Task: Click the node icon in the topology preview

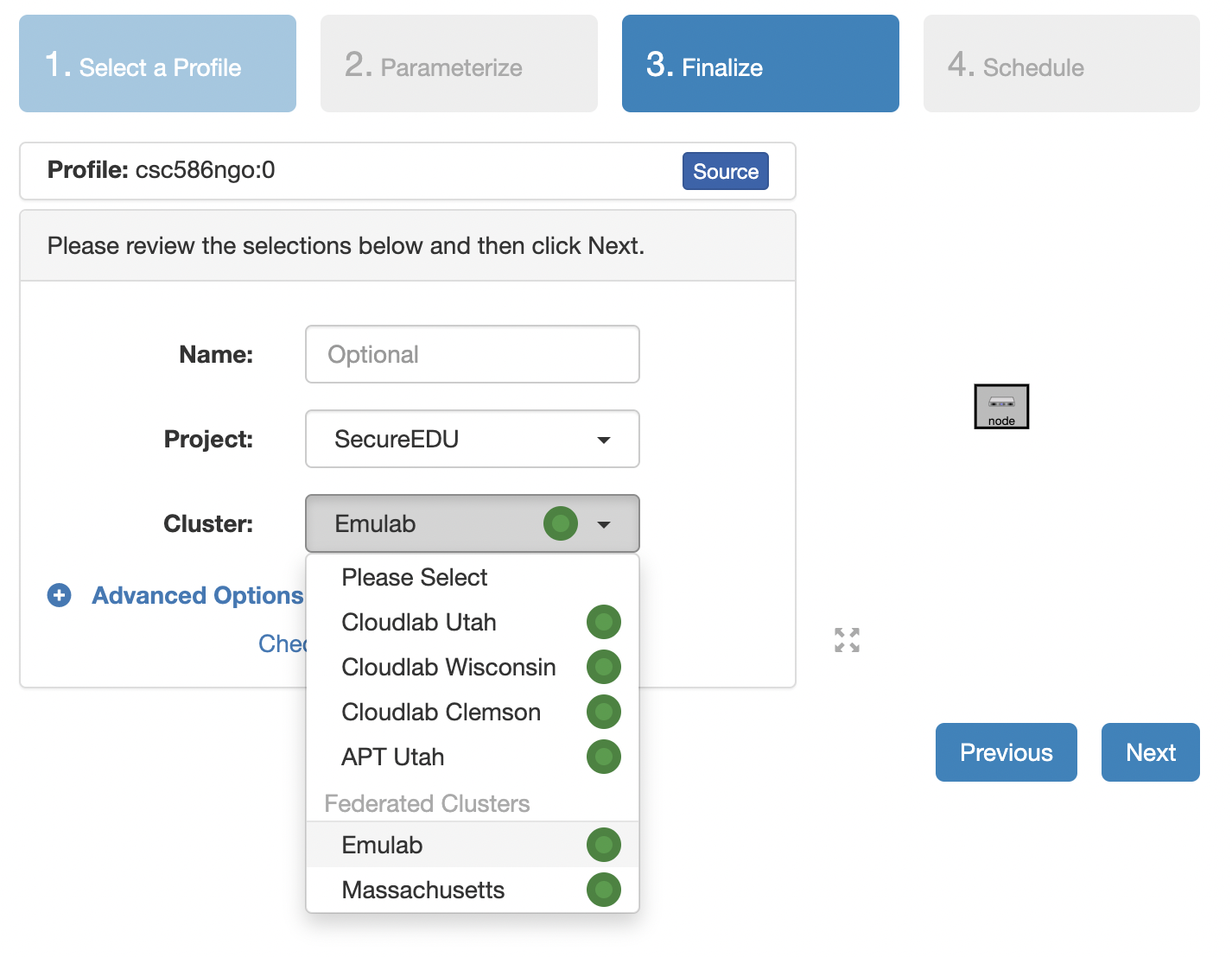Action: (x=1001, y=406)
